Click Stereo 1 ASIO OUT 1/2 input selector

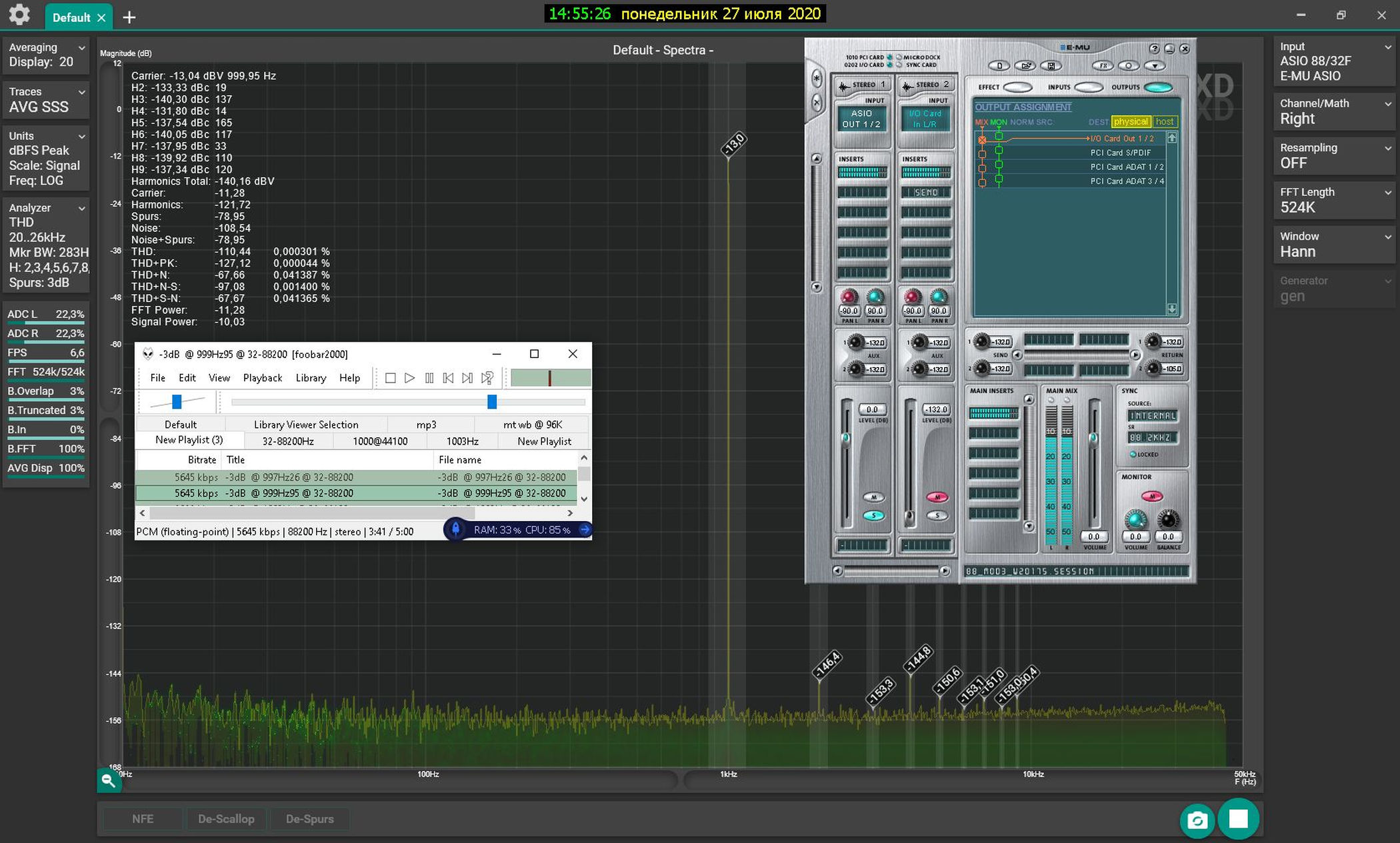point(861,119)
